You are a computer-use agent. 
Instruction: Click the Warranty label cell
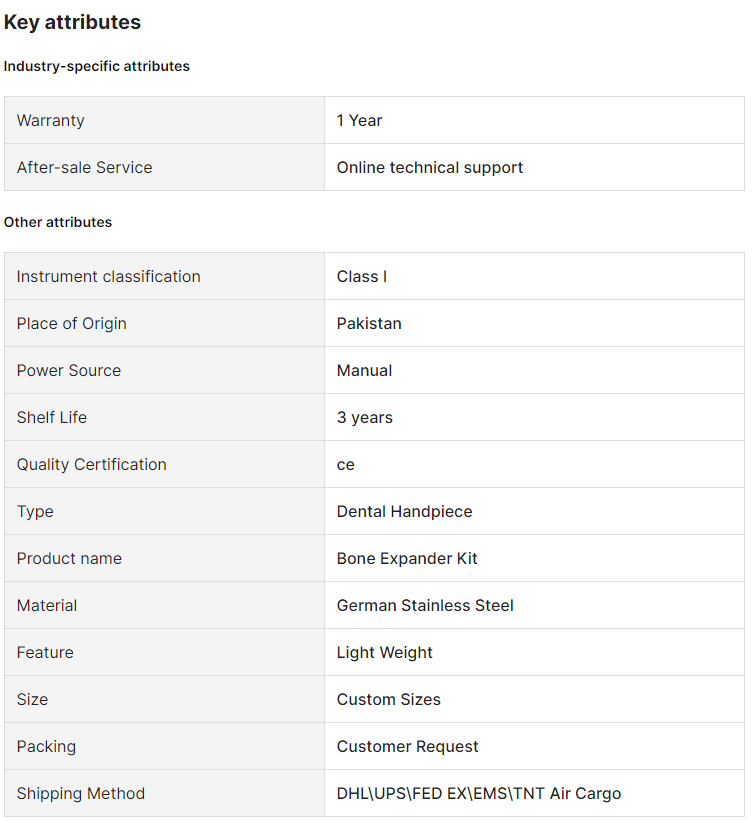click(51, 120)
